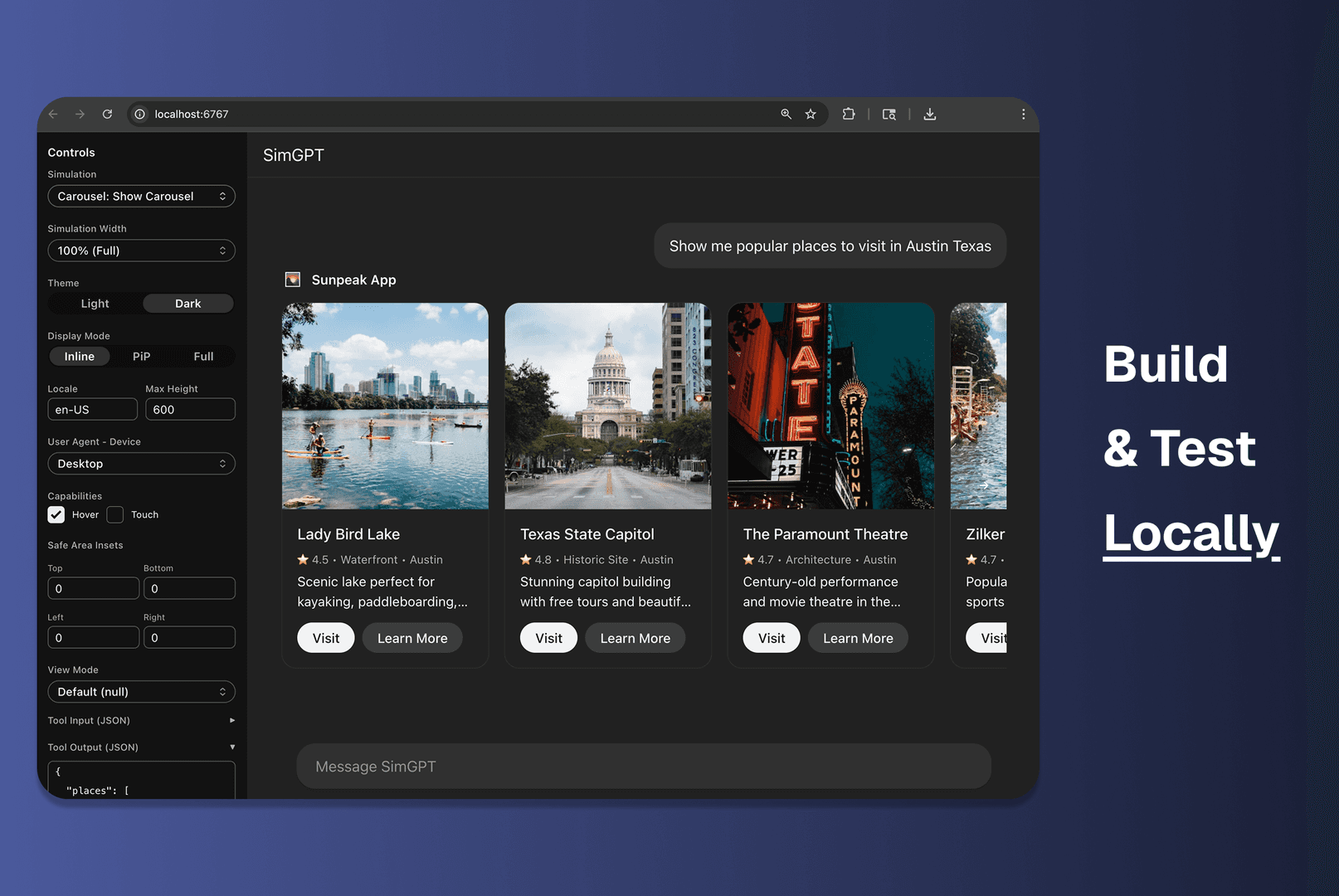This screenshot has width=1339, height=896.
Task: Open the downloads icon in browser toolbar
Action: [930, 114]
